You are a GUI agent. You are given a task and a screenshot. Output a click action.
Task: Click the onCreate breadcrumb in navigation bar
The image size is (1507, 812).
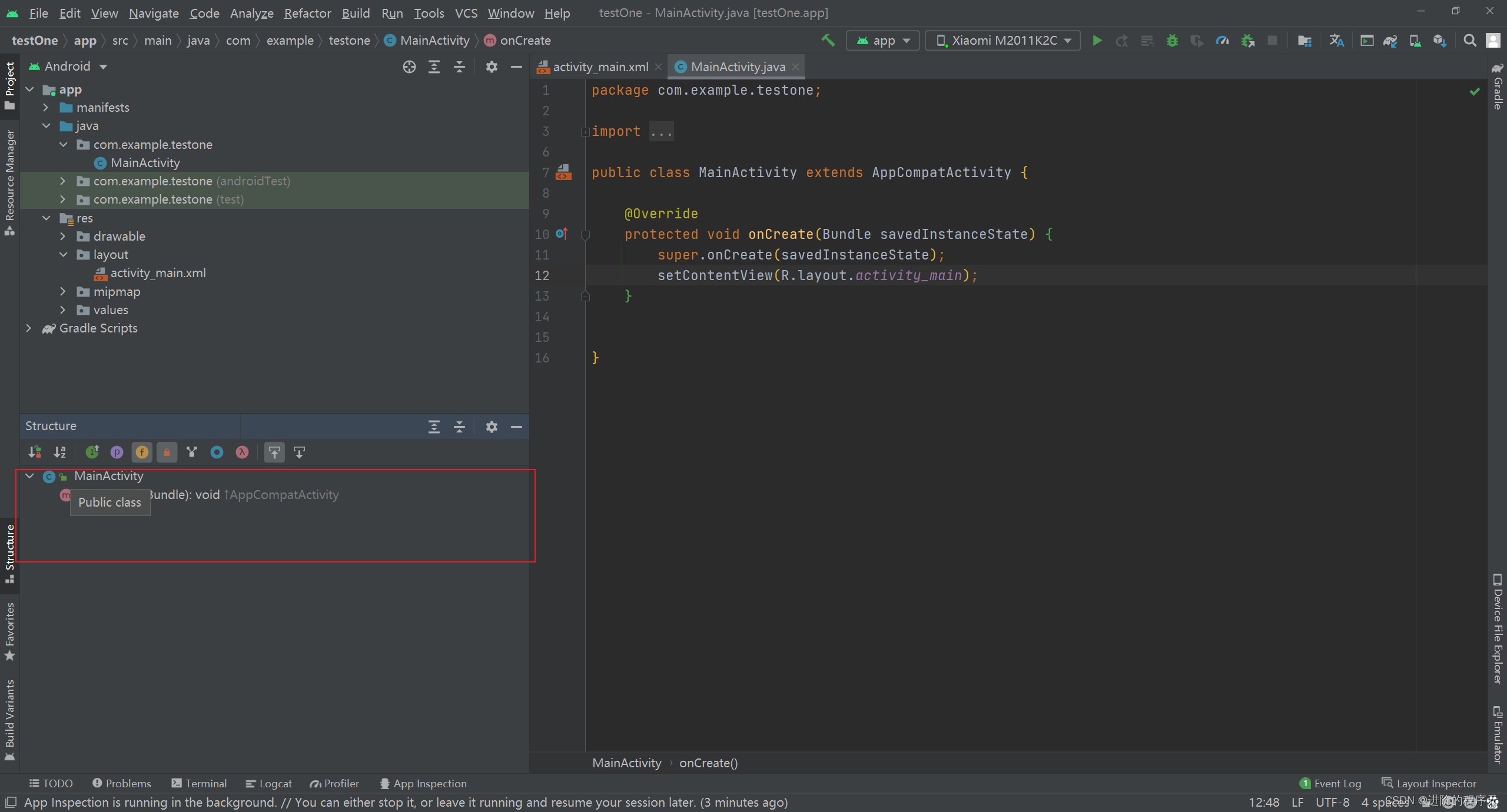[517, 41]
